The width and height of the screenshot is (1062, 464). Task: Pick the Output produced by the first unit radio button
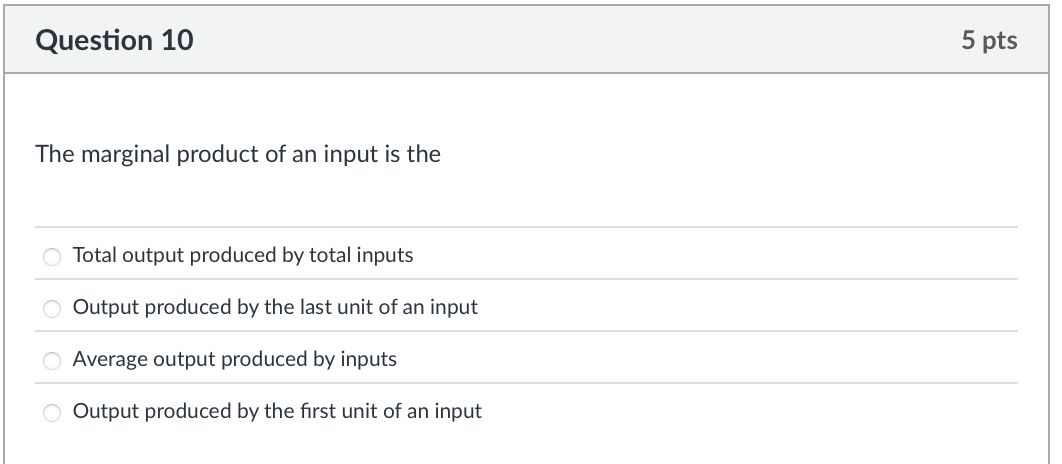click(x=52, y=412)
